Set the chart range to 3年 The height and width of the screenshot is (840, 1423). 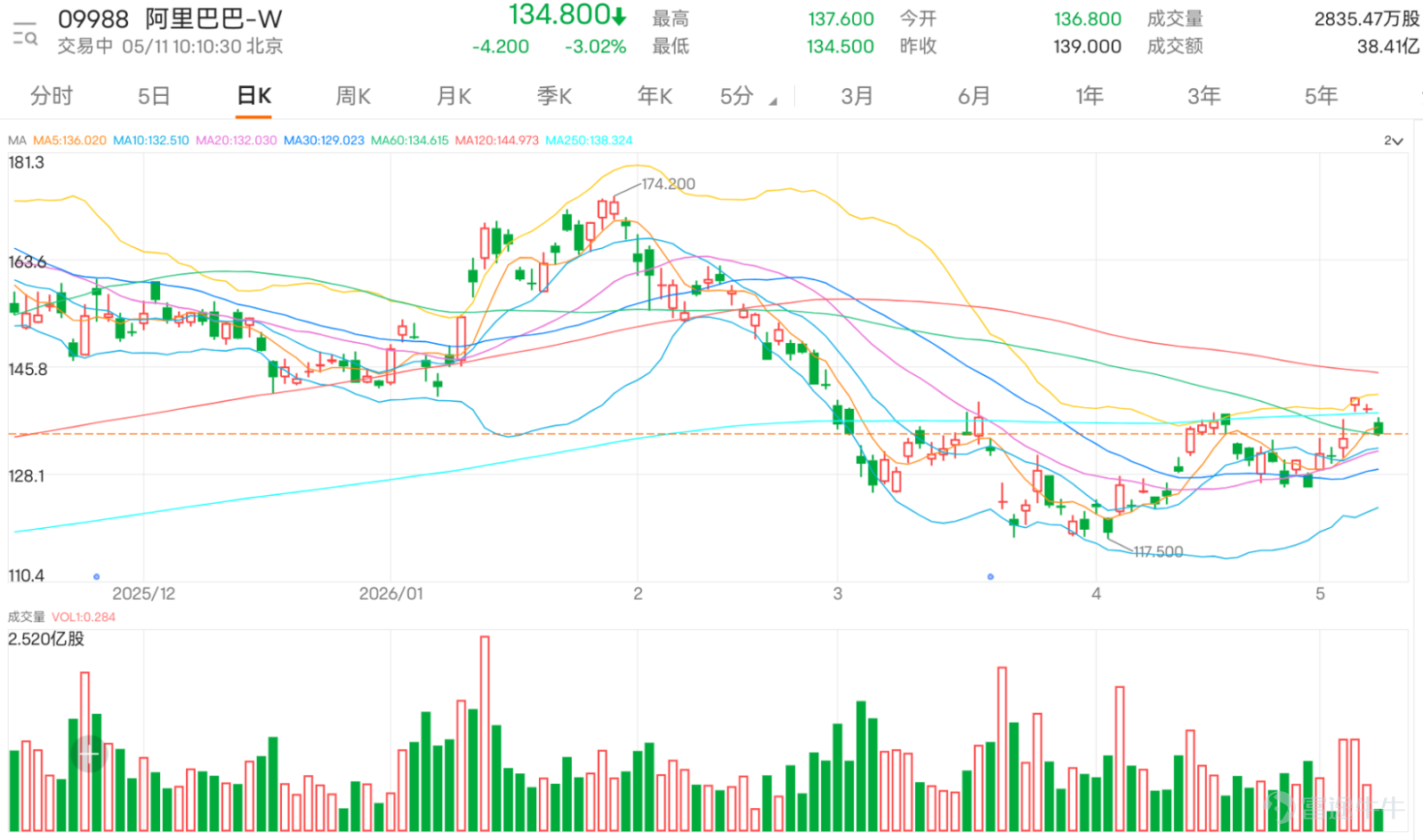(x=1204, y=96)
